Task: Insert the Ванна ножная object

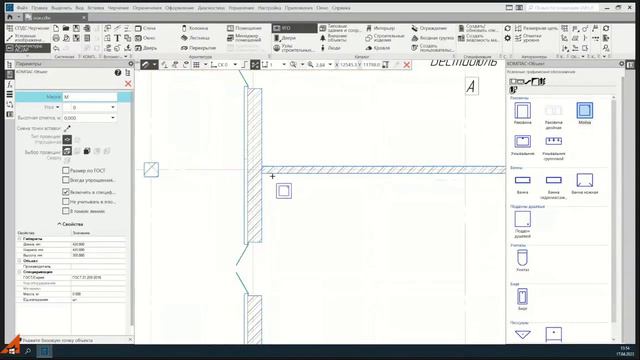Action: [584, 184]
